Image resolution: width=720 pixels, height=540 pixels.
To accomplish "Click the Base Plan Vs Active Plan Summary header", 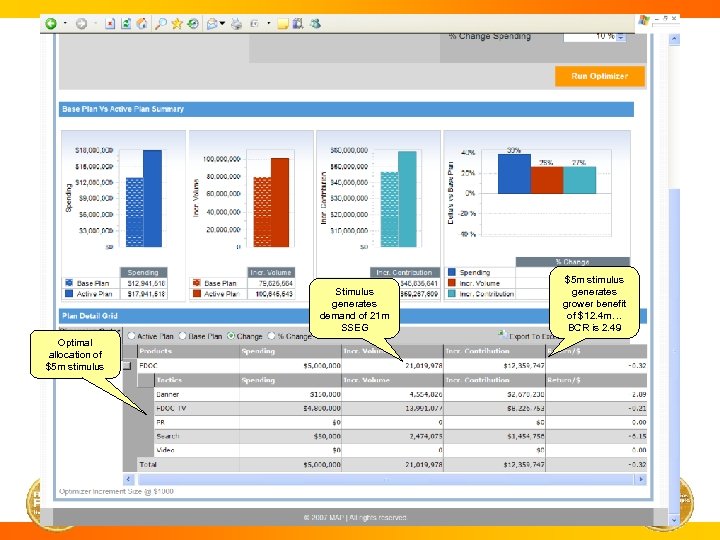I will 346,109.
